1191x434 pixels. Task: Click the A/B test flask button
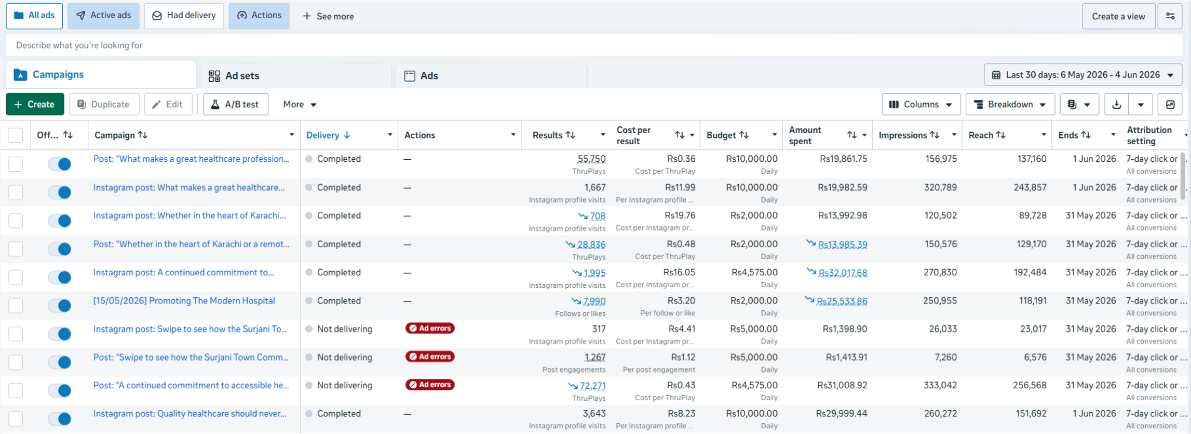click(x=235, y=104)
